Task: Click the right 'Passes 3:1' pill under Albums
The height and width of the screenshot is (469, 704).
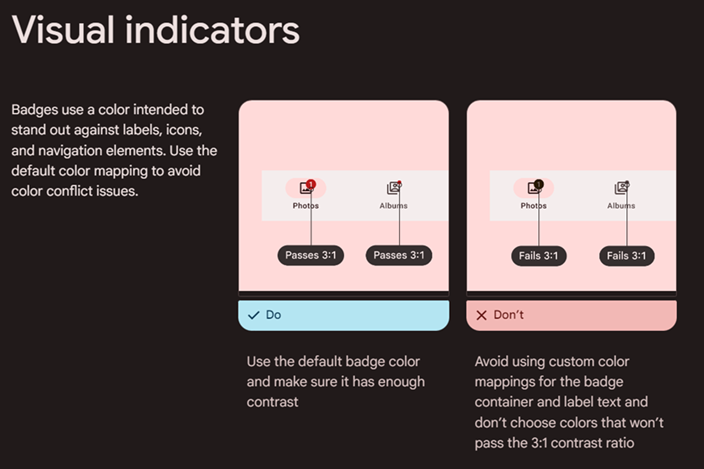Action: coord(399,255)
